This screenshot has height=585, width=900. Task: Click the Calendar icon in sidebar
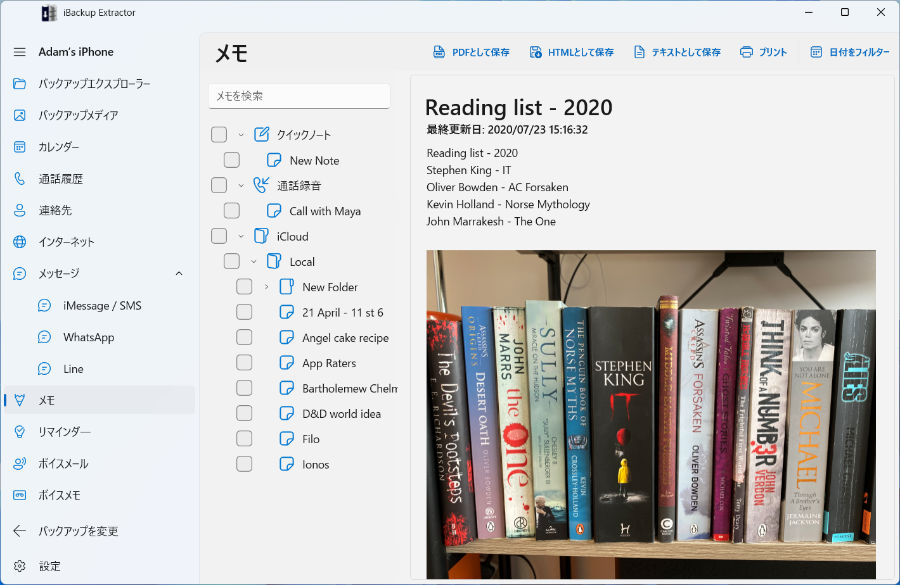pos(20,147)
